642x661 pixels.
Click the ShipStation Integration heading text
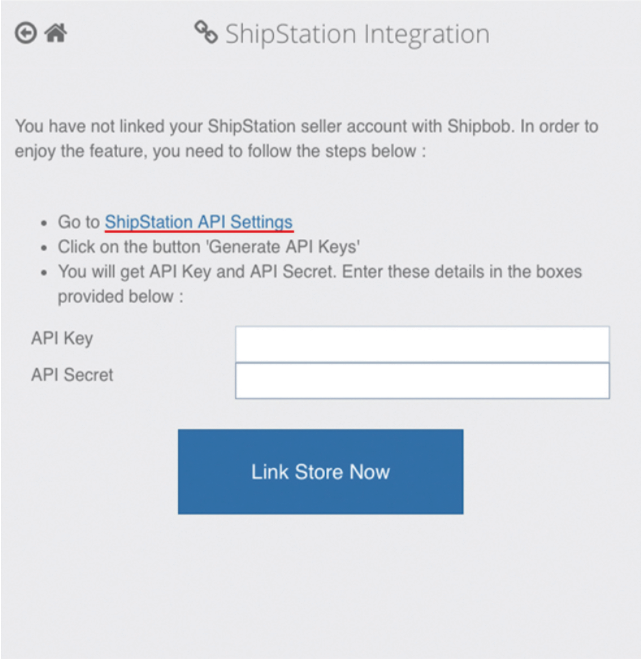[x=357, y=34]
